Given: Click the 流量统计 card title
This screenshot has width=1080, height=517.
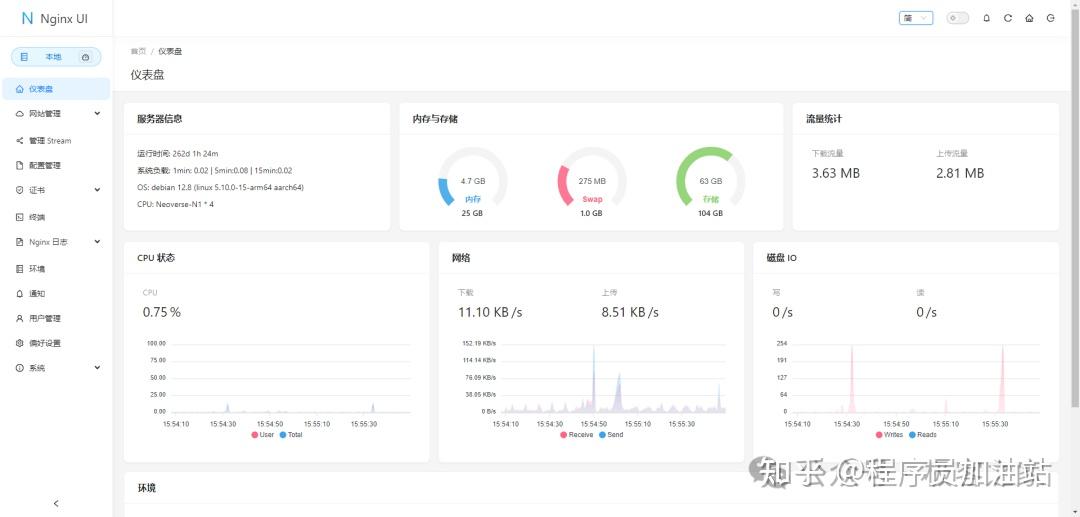Looking at the screenshot, I should point(824,119).
